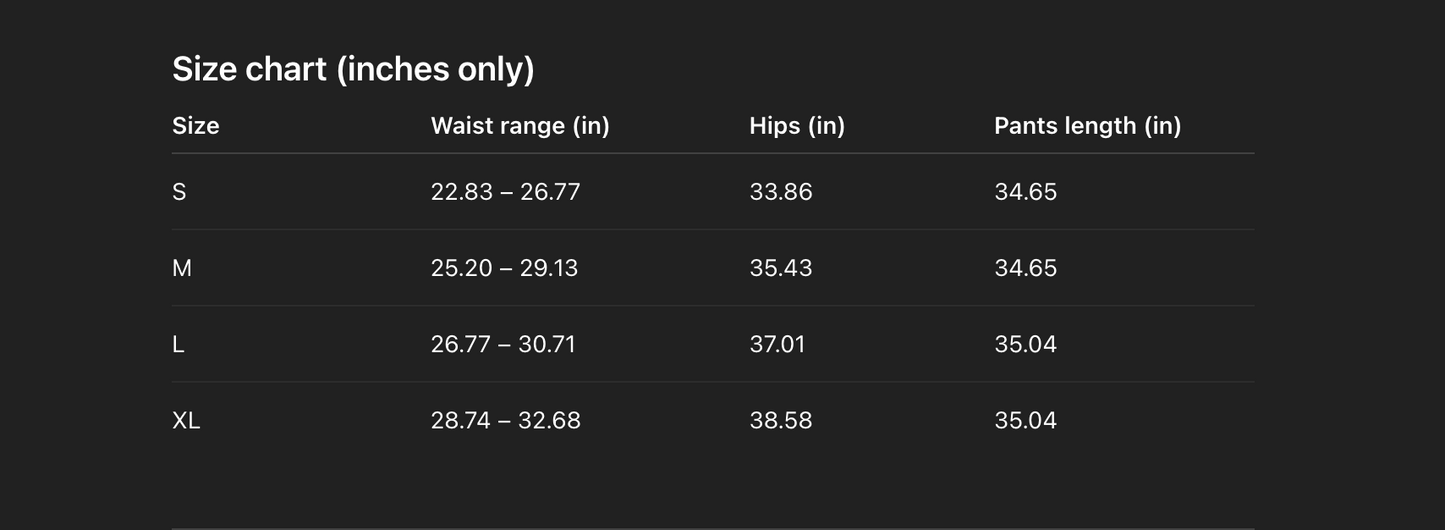Viewport: 1445px width, 530px height.
Task: Click the XL size row label
Action: [x=186, y=420]
